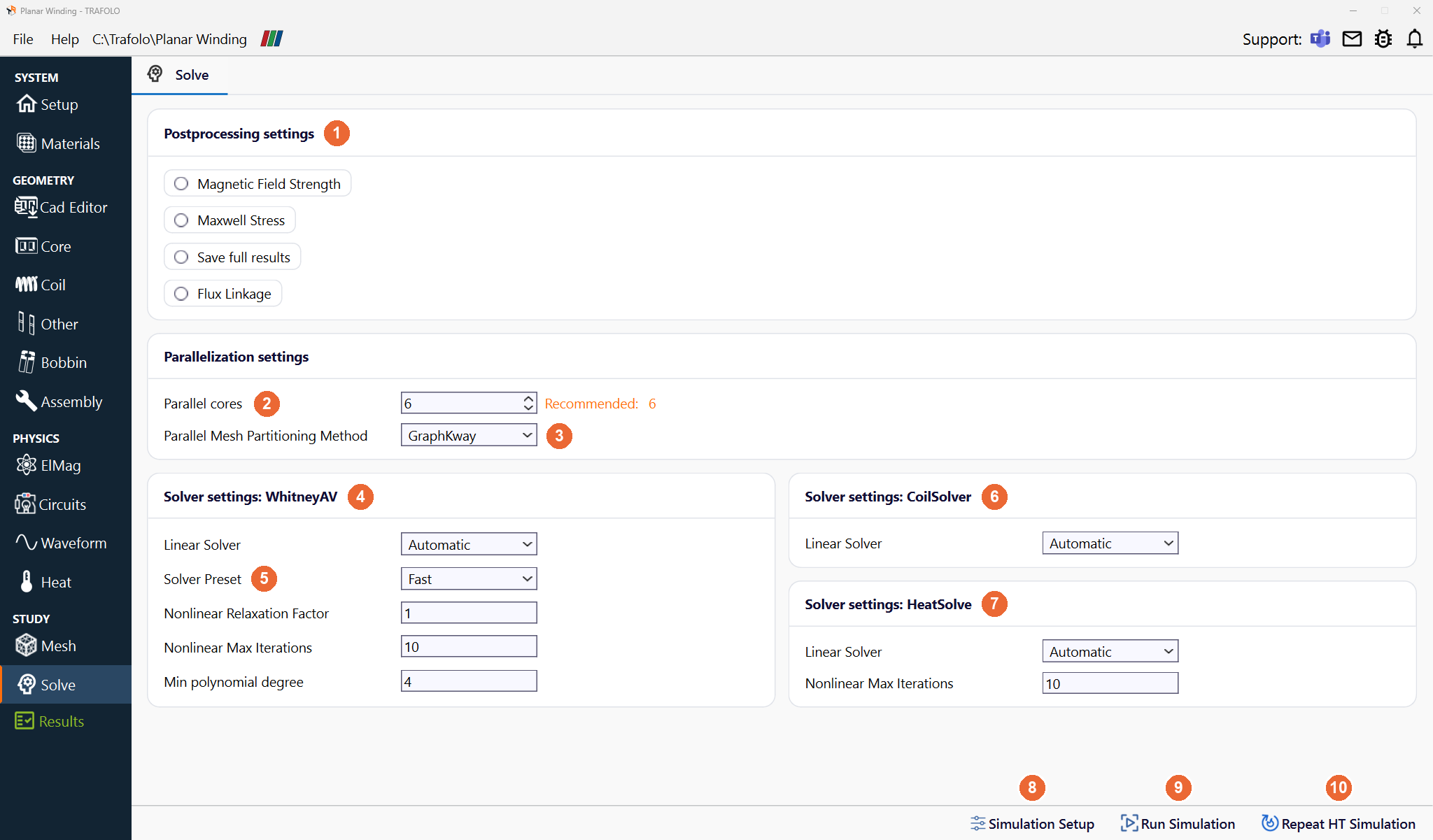The height and width of the screenshot is (840, 1433).
Task: Click Min polynomial degree field
Action: tap(469, 681)
